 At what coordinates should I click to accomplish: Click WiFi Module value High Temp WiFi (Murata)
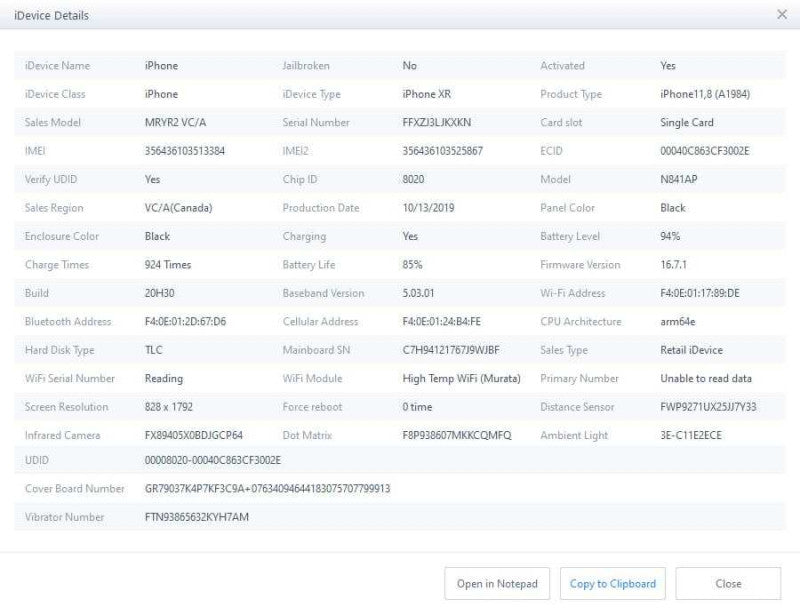pyautogui.click(x=462, y=379)
